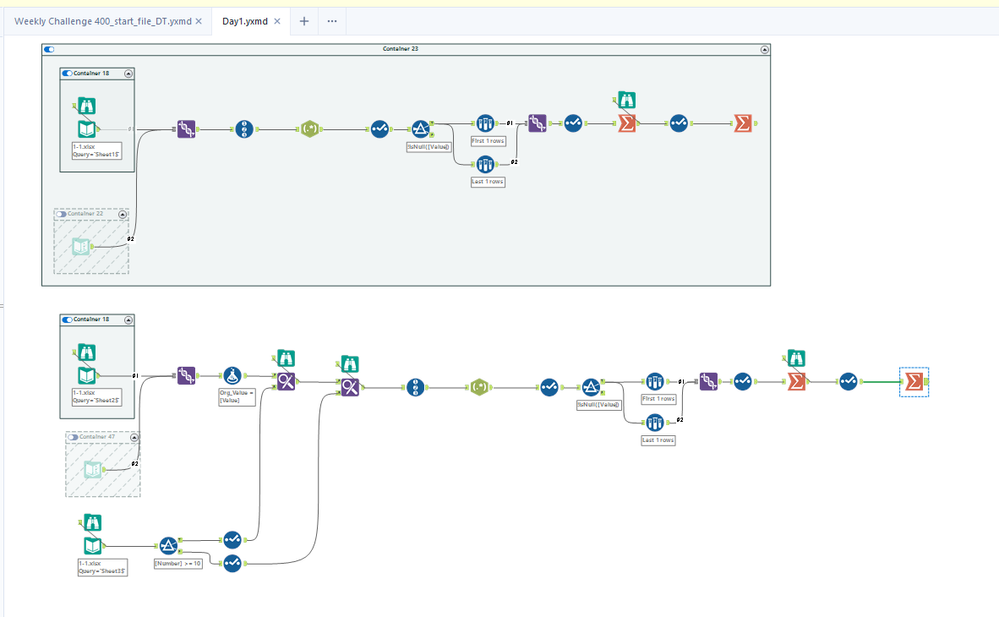The width and height of the screenshot is (999, 617).
Task: Select the Browse tool above the Sheet2$ input
Action: coord(87,352)
